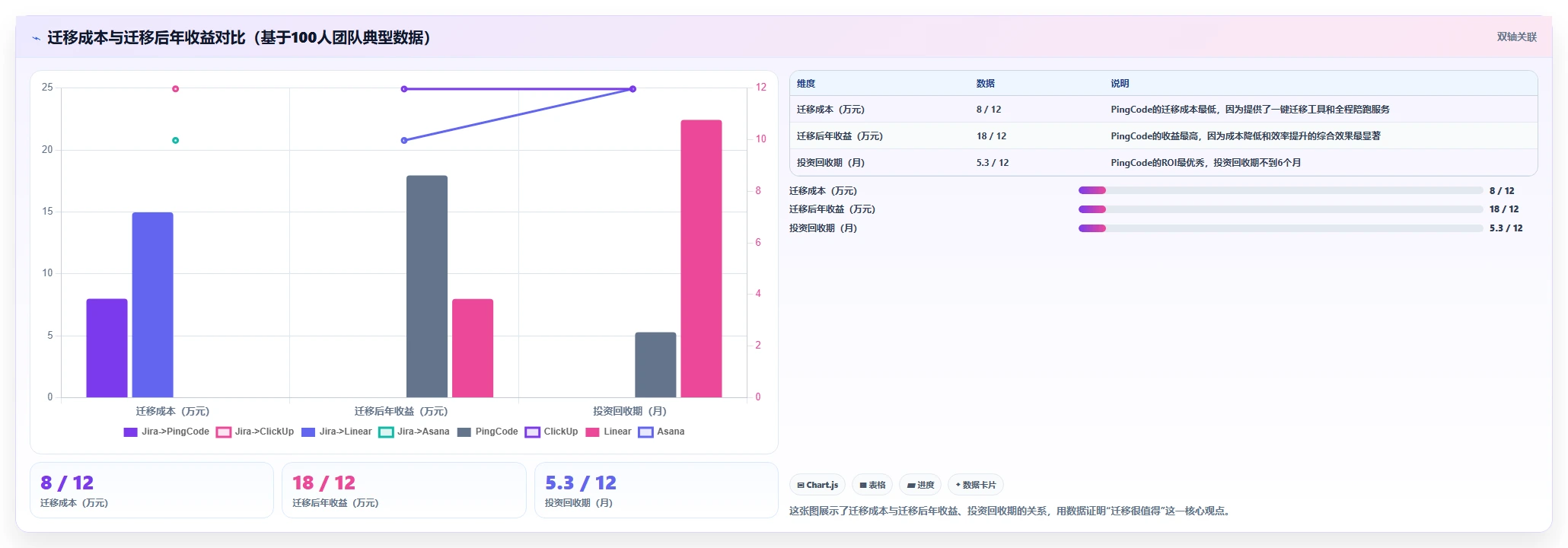
Task: Toggle the Jira->Linear legend entry
Action: (336, 432)
